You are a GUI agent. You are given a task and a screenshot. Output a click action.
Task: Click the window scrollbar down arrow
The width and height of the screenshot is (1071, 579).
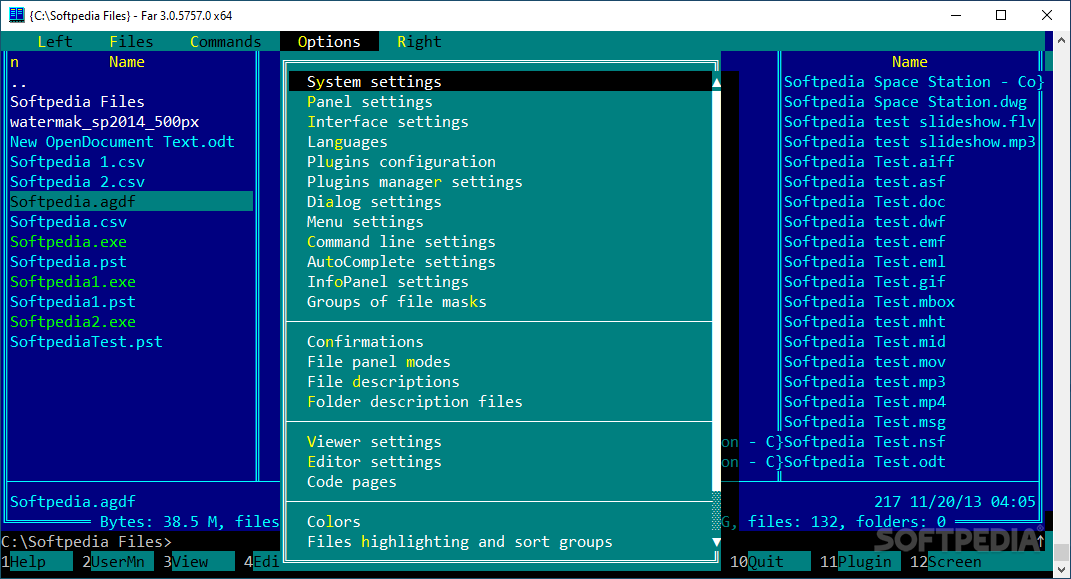click(1061, 569)
